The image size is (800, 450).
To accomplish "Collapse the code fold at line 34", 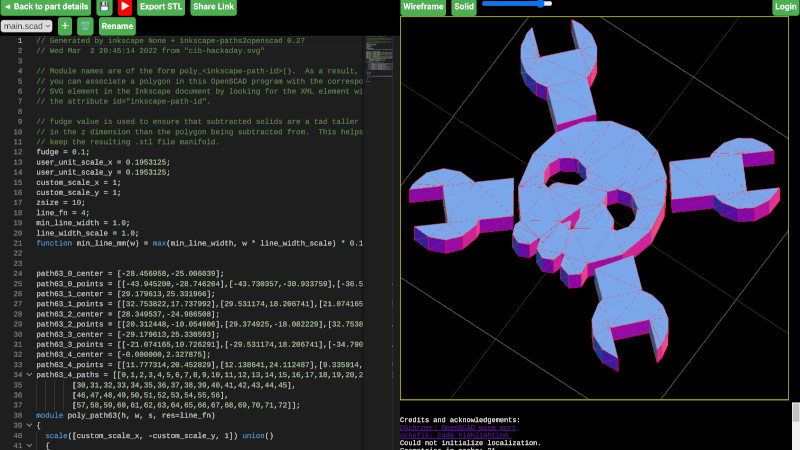I will pos(29,375).
